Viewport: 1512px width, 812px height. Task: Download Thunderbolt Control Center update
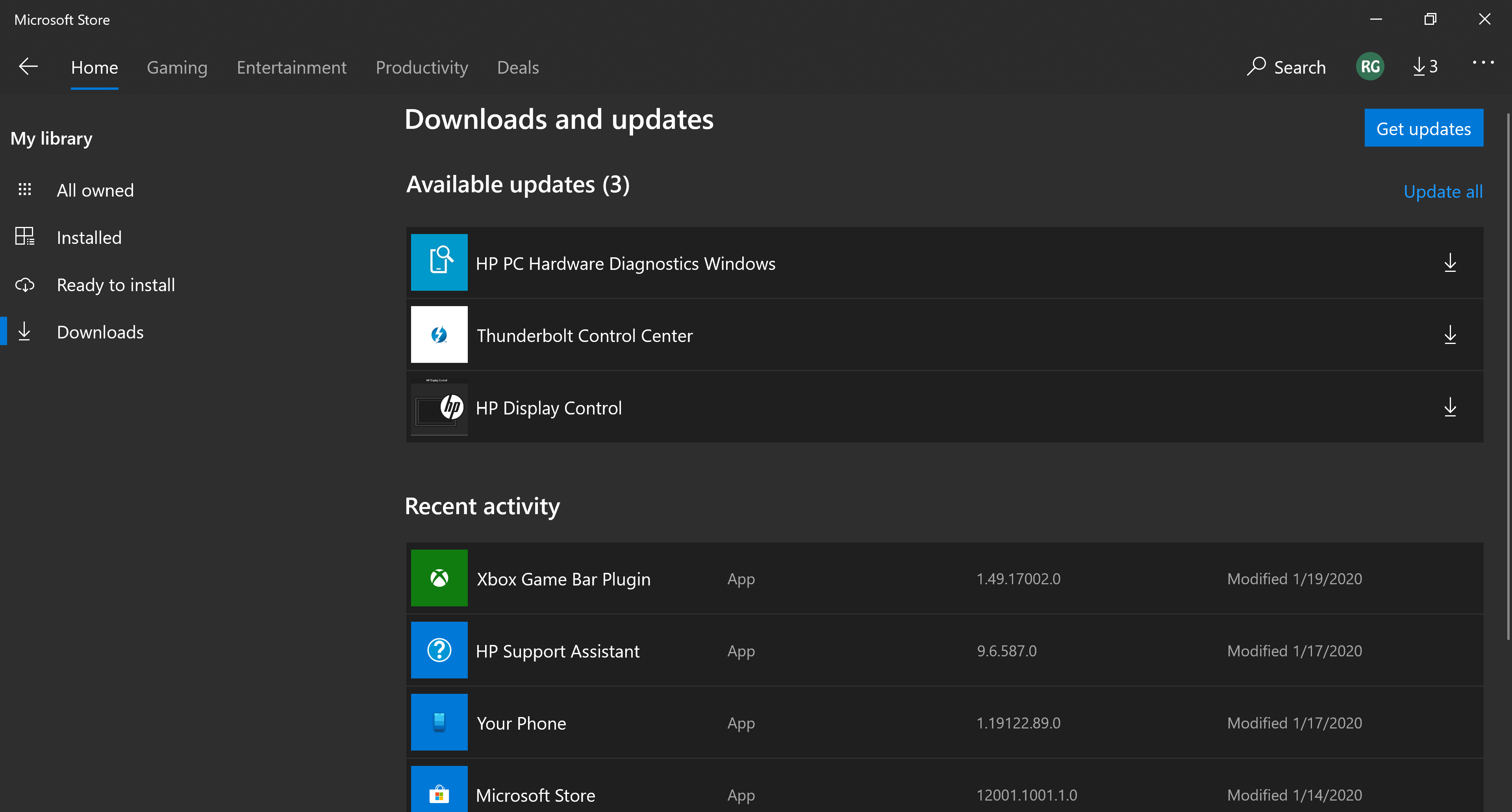[1450, 334]
